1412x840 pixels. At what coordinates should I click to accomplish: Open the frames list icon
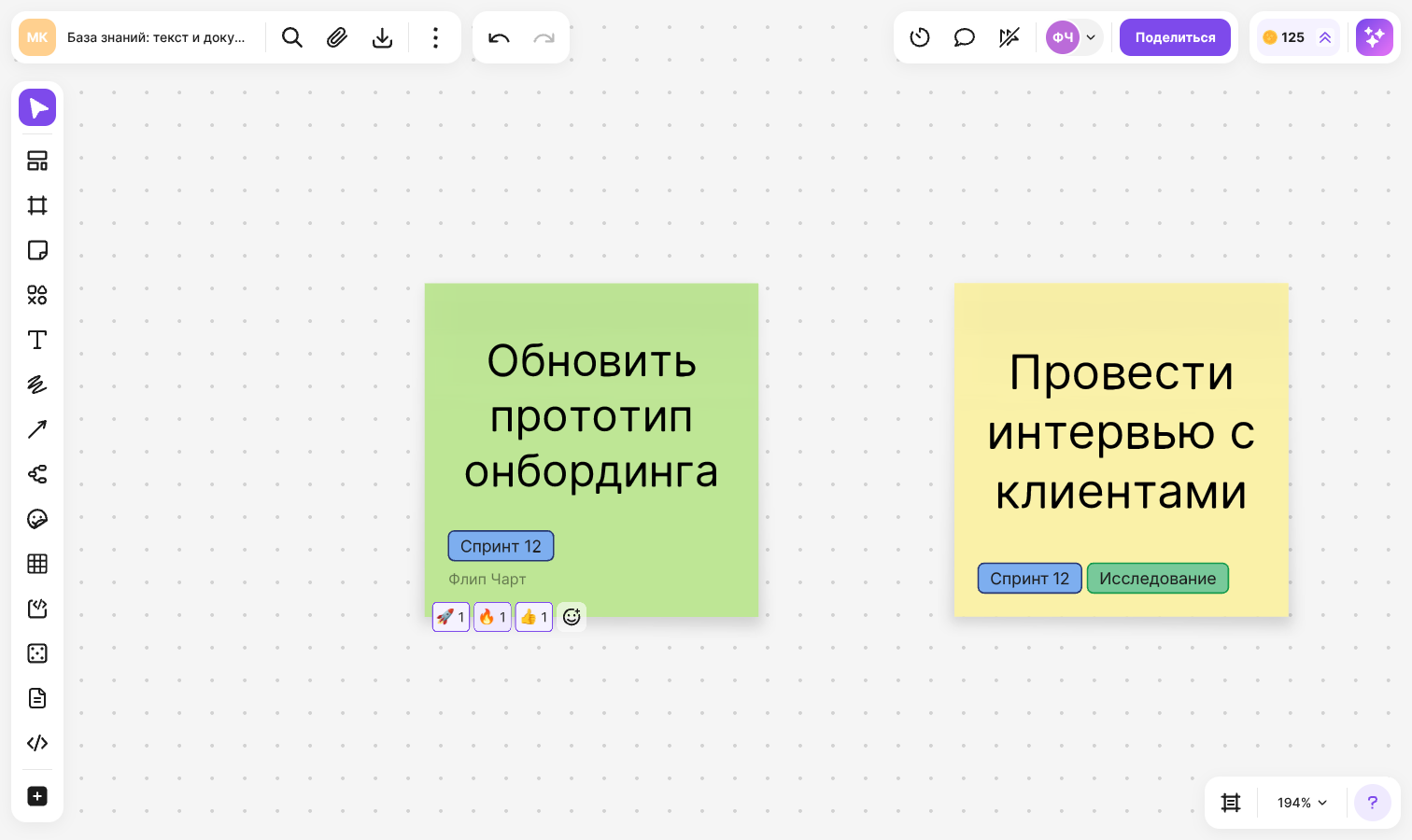coord(1231,803)
